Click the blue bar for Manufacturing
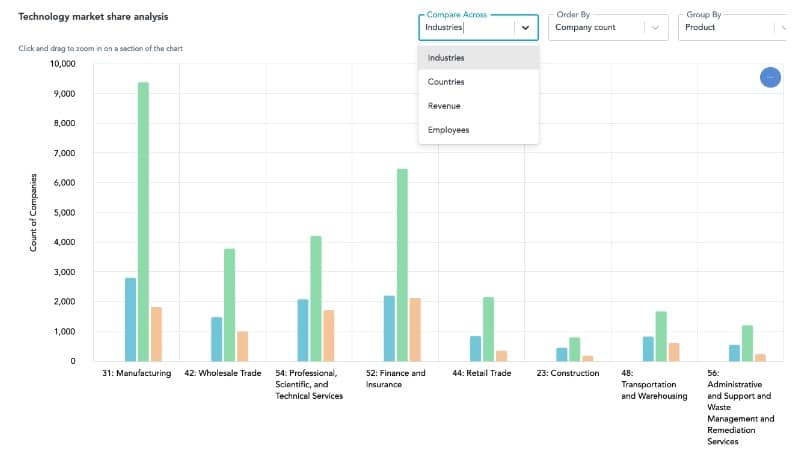This screenshot has width=795, height=459. click(130, 319)
